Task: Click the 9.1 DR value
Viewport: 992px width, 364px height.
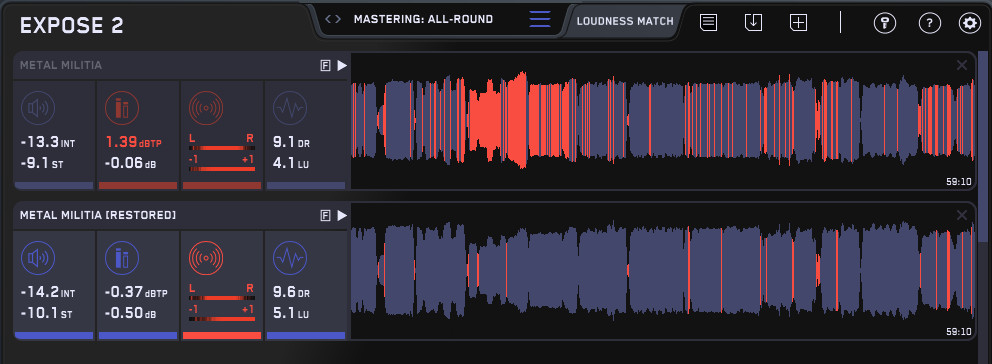Action: tap(291, 143)
